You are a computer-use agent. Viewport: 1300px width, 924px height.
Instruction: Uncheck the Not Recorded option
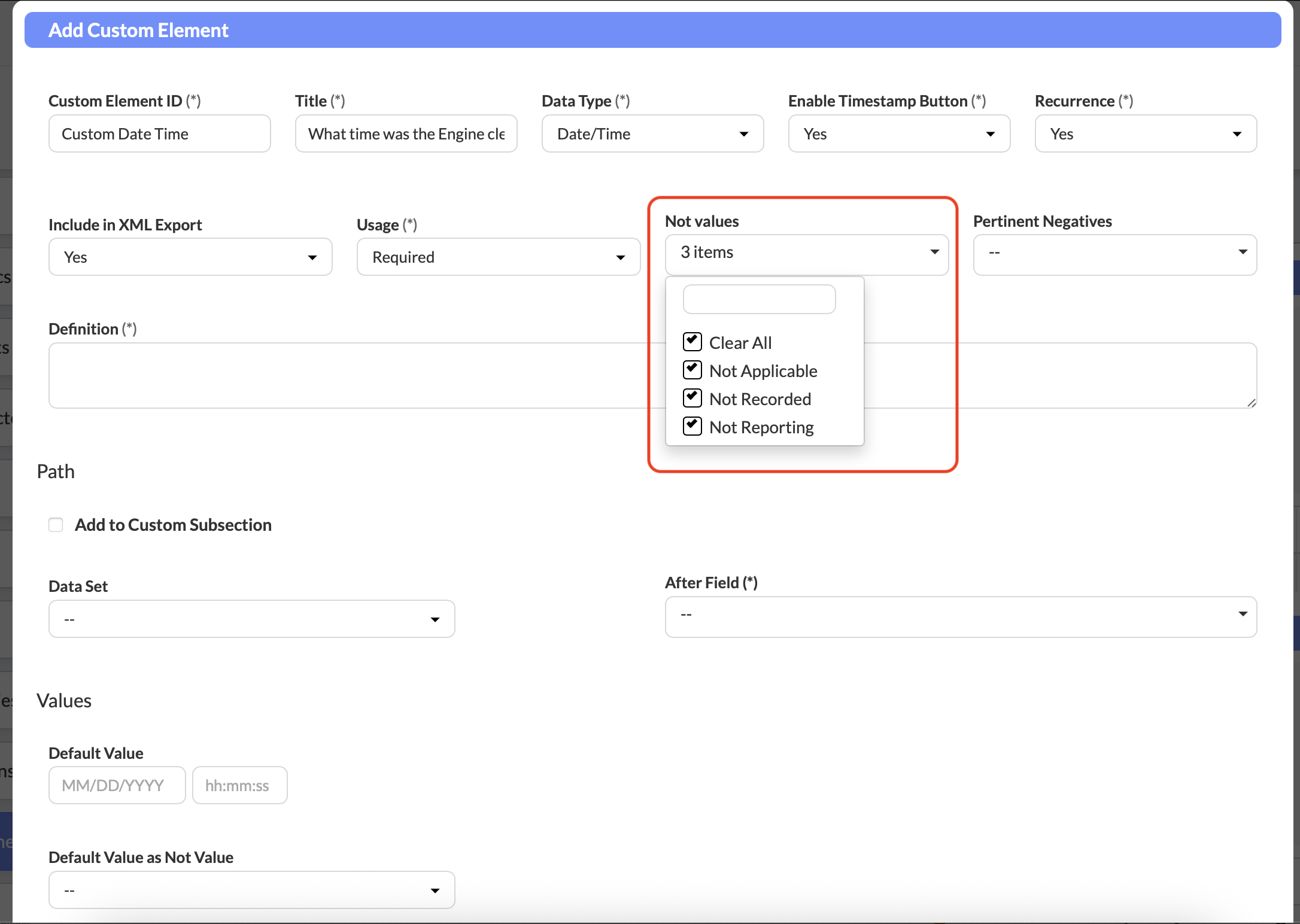click(x=692, y=398)
